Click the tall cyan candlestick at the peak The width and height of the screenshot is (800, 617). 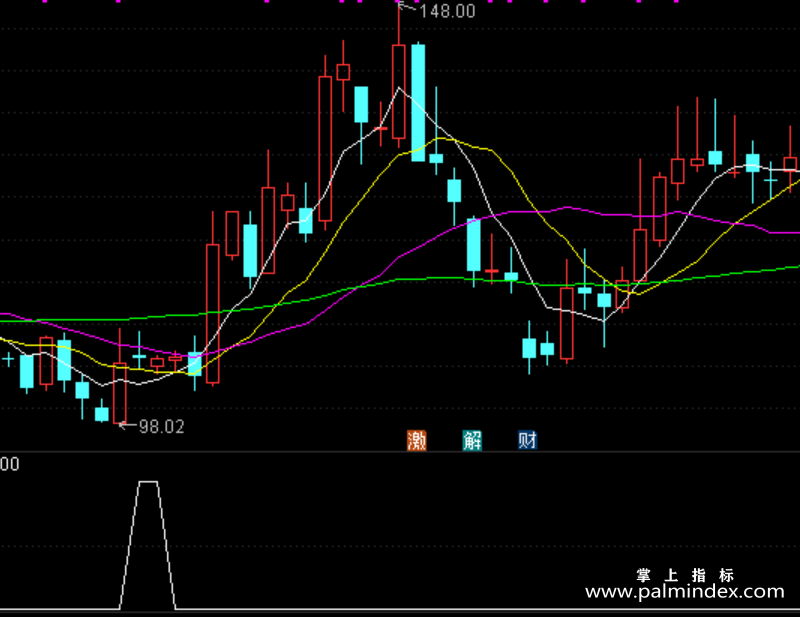coord(418,103)
